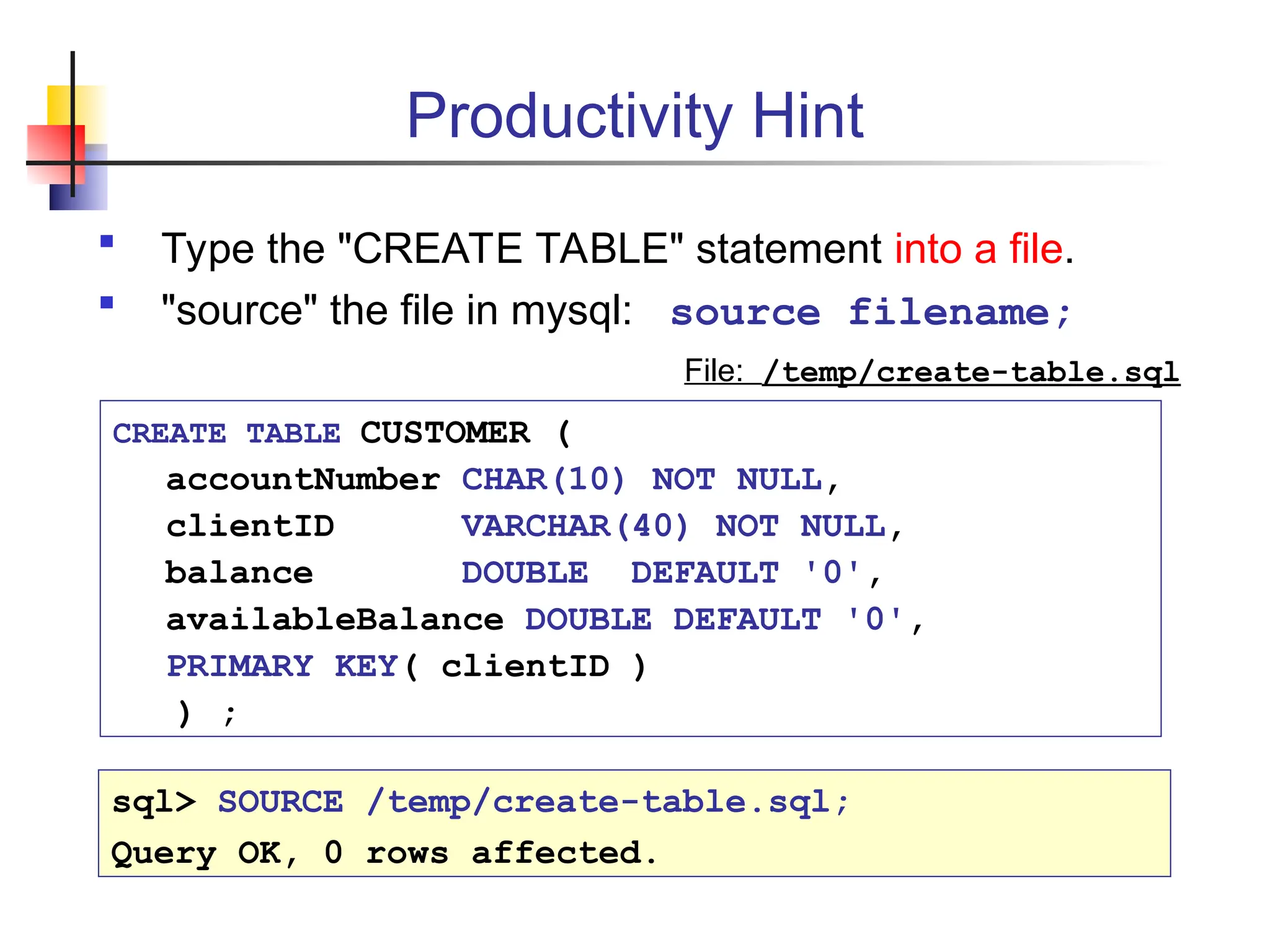
Task: Click the 'source filename;' code text
Action: tap(870, 312)
